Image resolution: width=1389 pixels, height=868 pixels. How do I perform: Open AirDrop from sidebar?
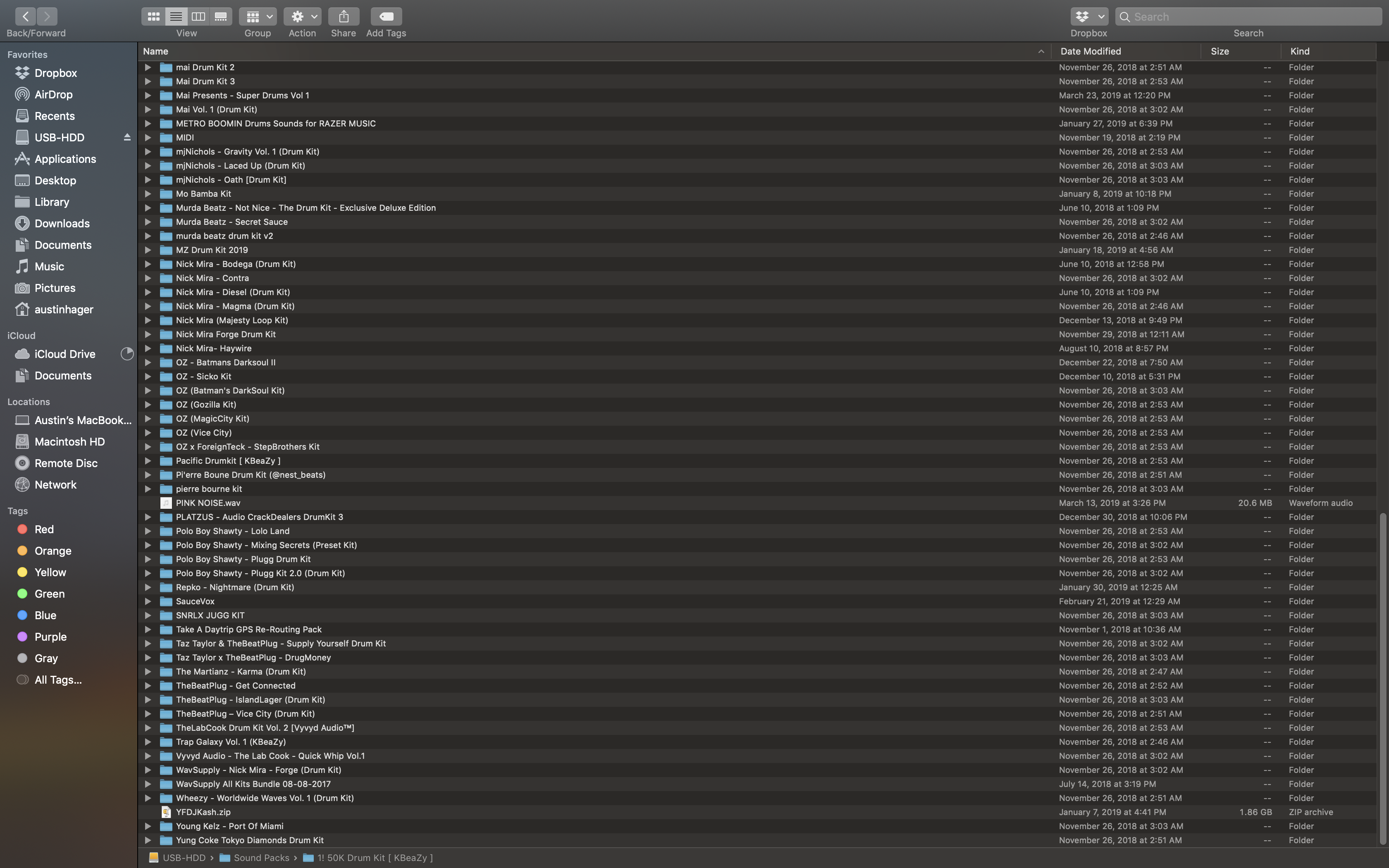coord(53,94)
